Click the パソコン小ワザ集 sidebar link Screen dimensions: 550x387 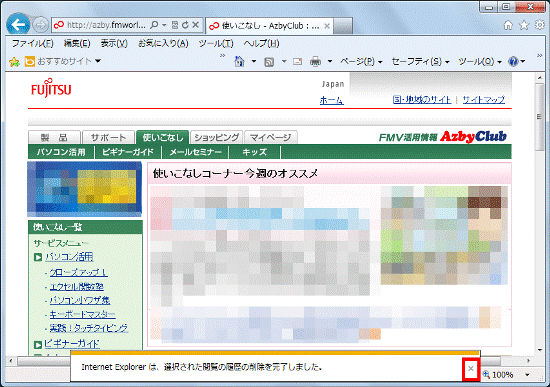tap(80, 300)
